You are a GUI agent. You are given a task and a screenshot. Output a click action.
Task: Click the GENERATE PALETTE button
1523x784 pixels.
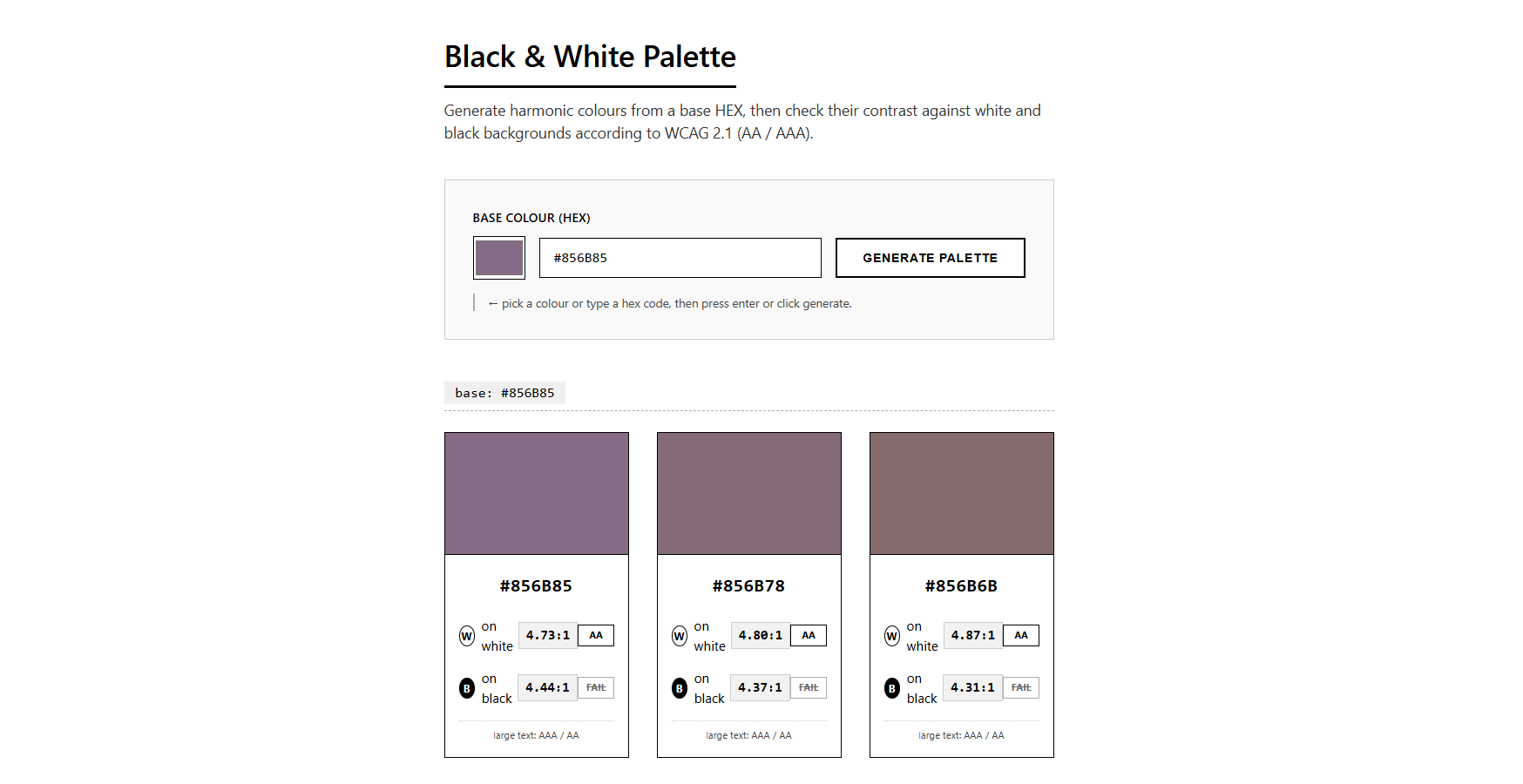coord(930,258)
